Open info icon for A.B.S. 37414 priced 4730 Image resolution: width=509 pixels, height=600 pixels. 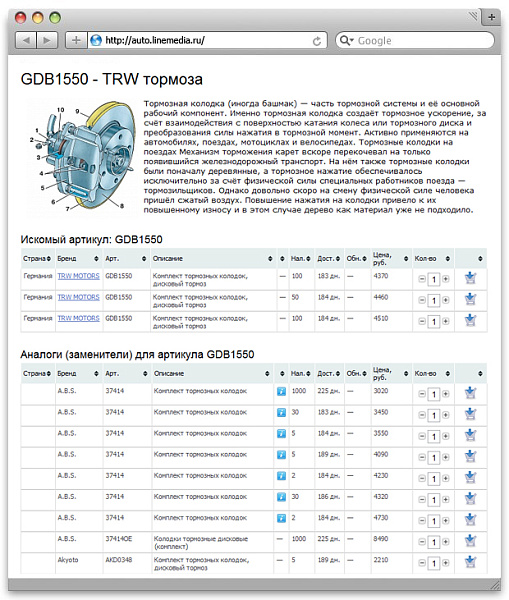281,518
